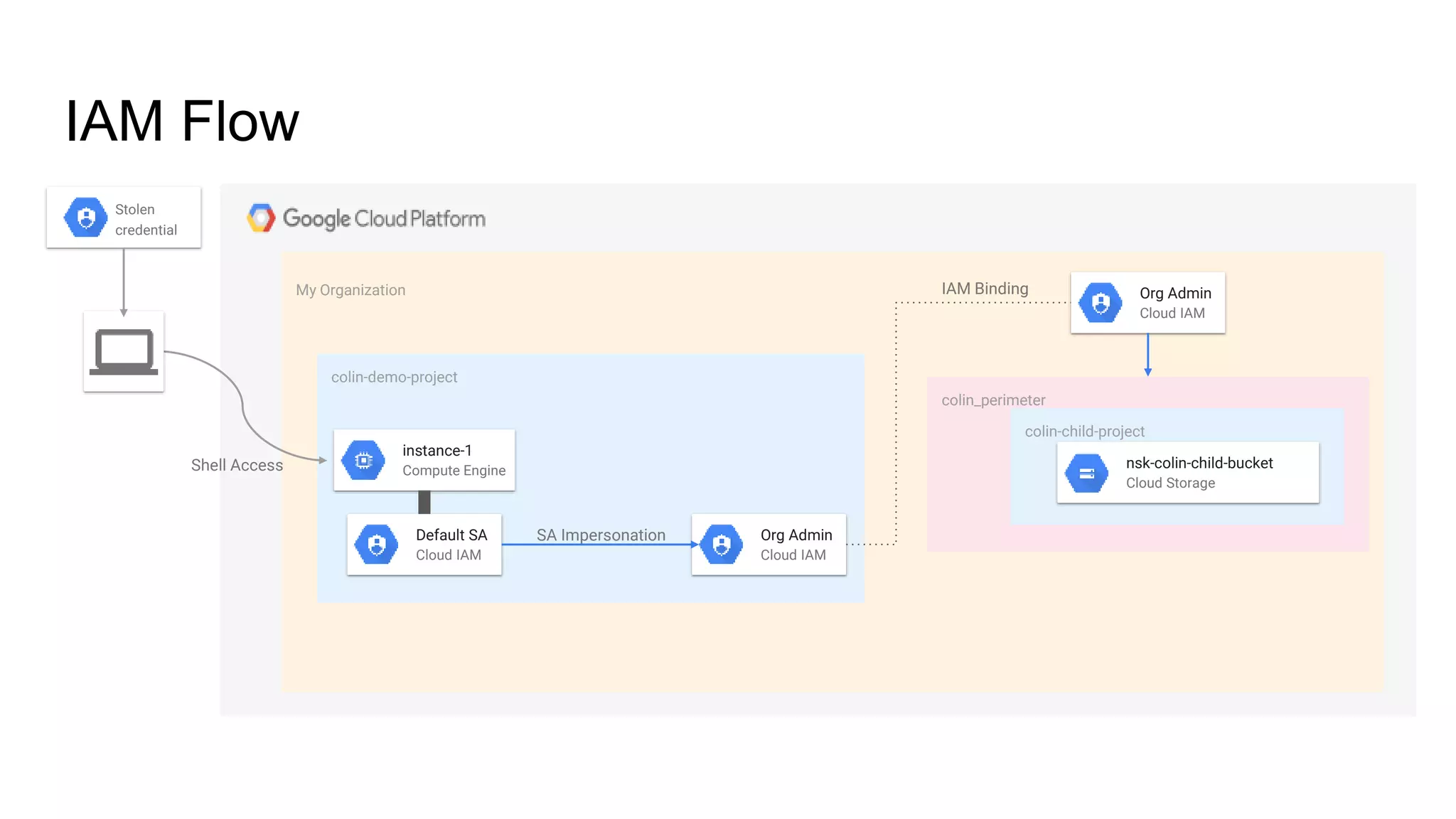Click the Google Cloud Platform text
Screen dimensions: 1456x819
point(384,219)
